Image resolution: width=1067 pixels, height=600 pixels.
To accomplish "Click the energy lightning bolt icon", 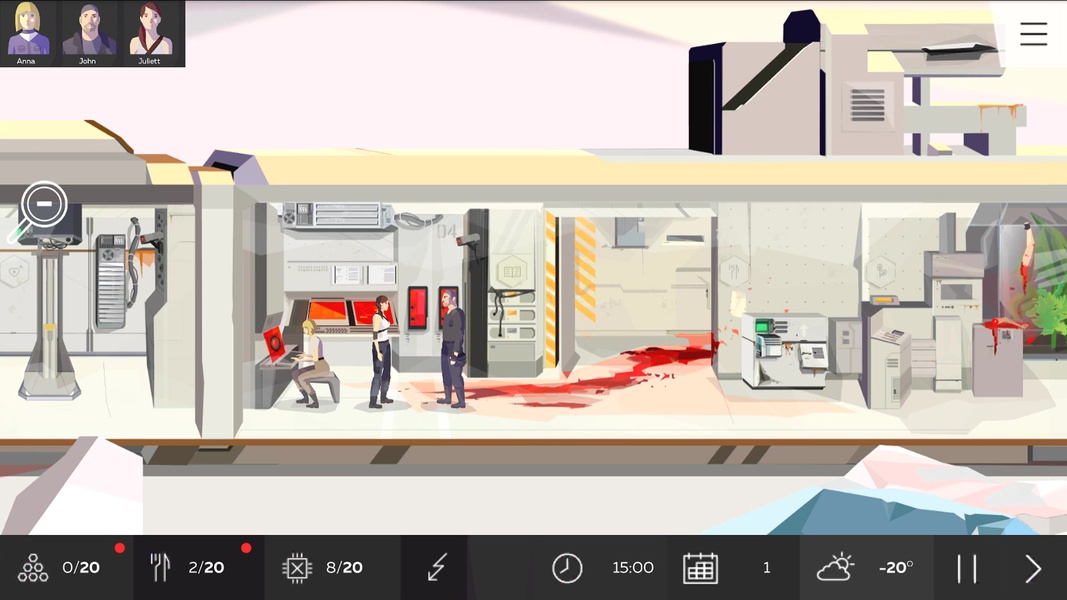I will coord(436,567).
